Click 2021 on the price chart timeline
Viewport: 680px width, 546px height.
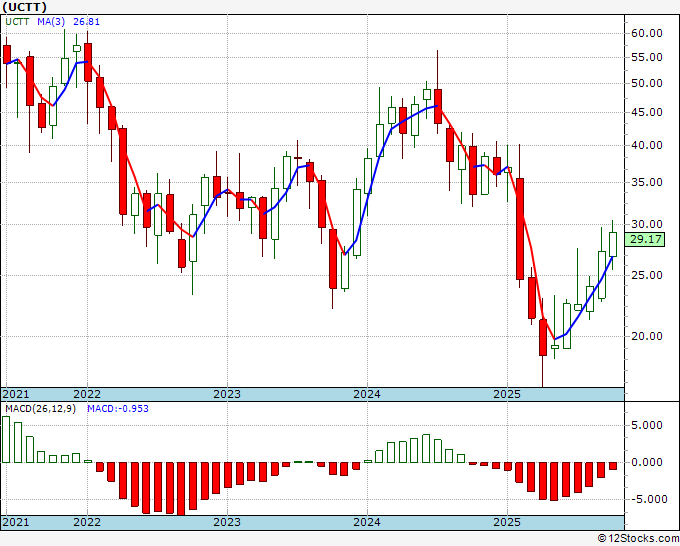click(x=16, y=394)
